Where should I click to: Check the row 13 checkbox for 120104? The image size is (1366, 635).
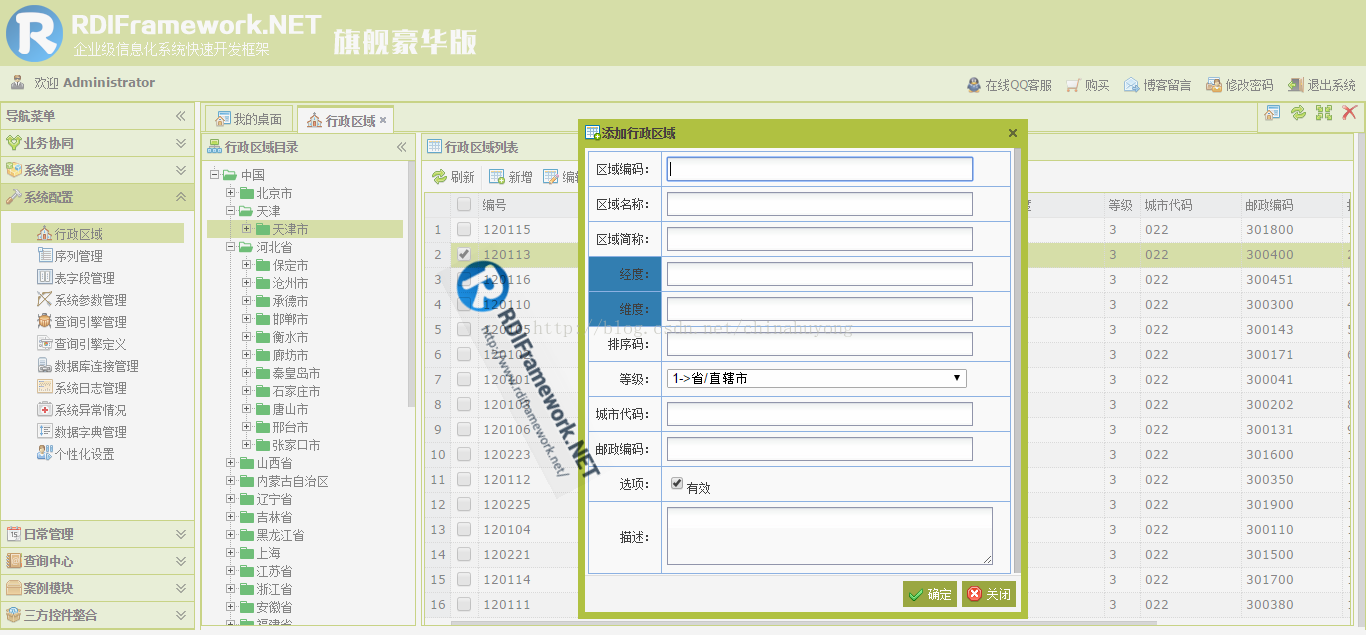click(464, 529)
